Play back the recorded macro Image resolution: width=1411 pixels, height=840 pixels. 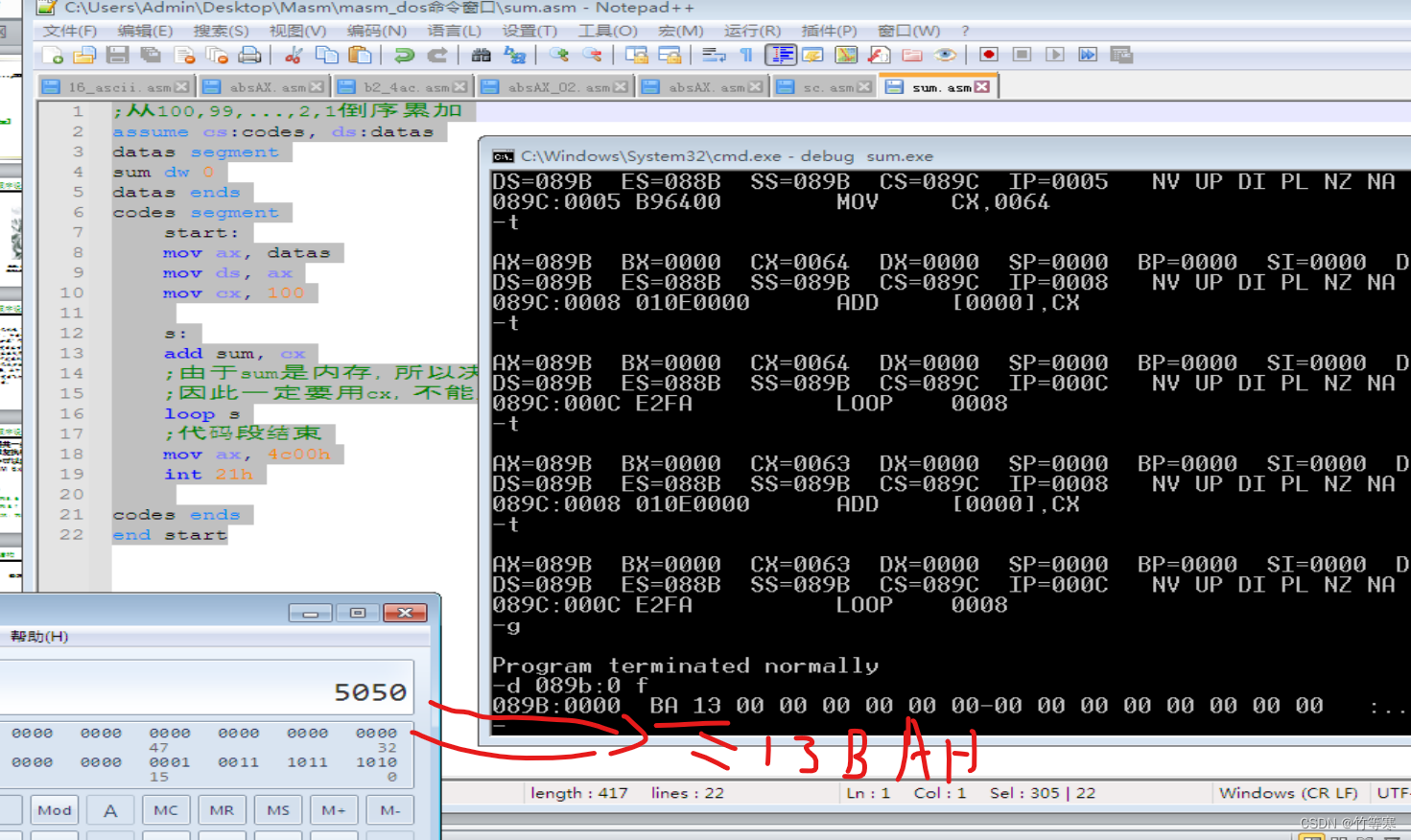pos(1055,55)
